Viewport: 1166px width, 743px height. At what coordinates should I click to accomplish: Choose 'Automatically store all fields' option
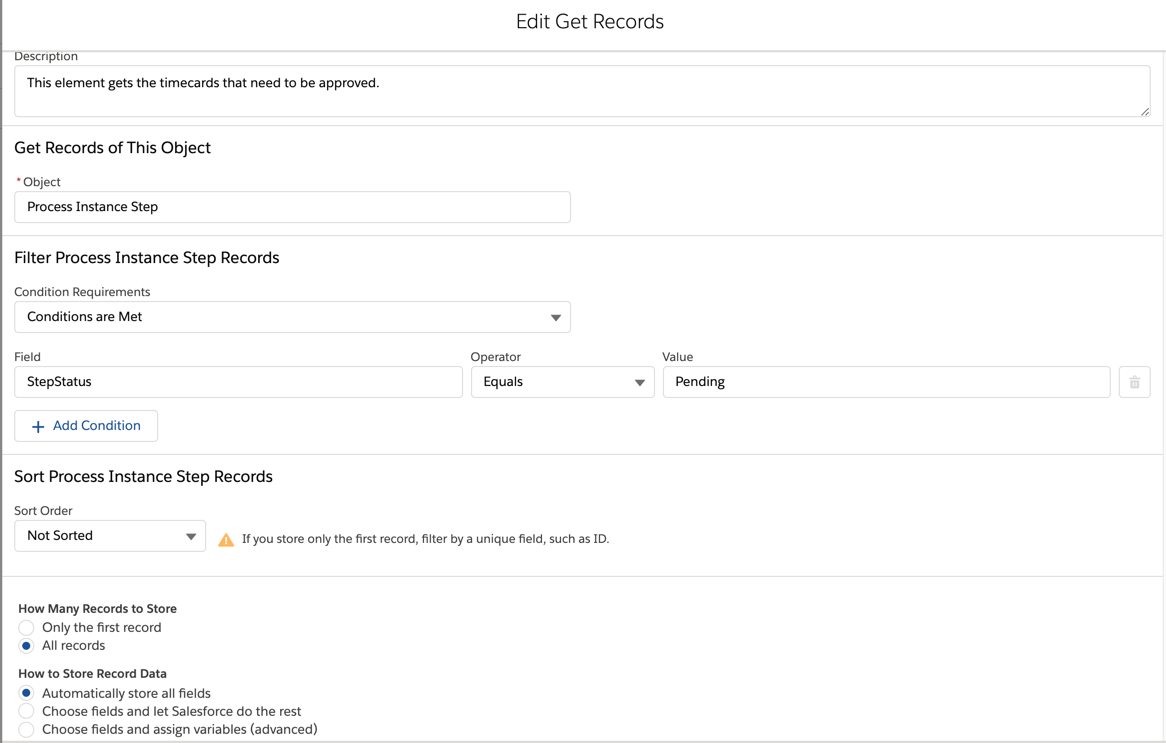pyautogui.click(x=27, y=693)
